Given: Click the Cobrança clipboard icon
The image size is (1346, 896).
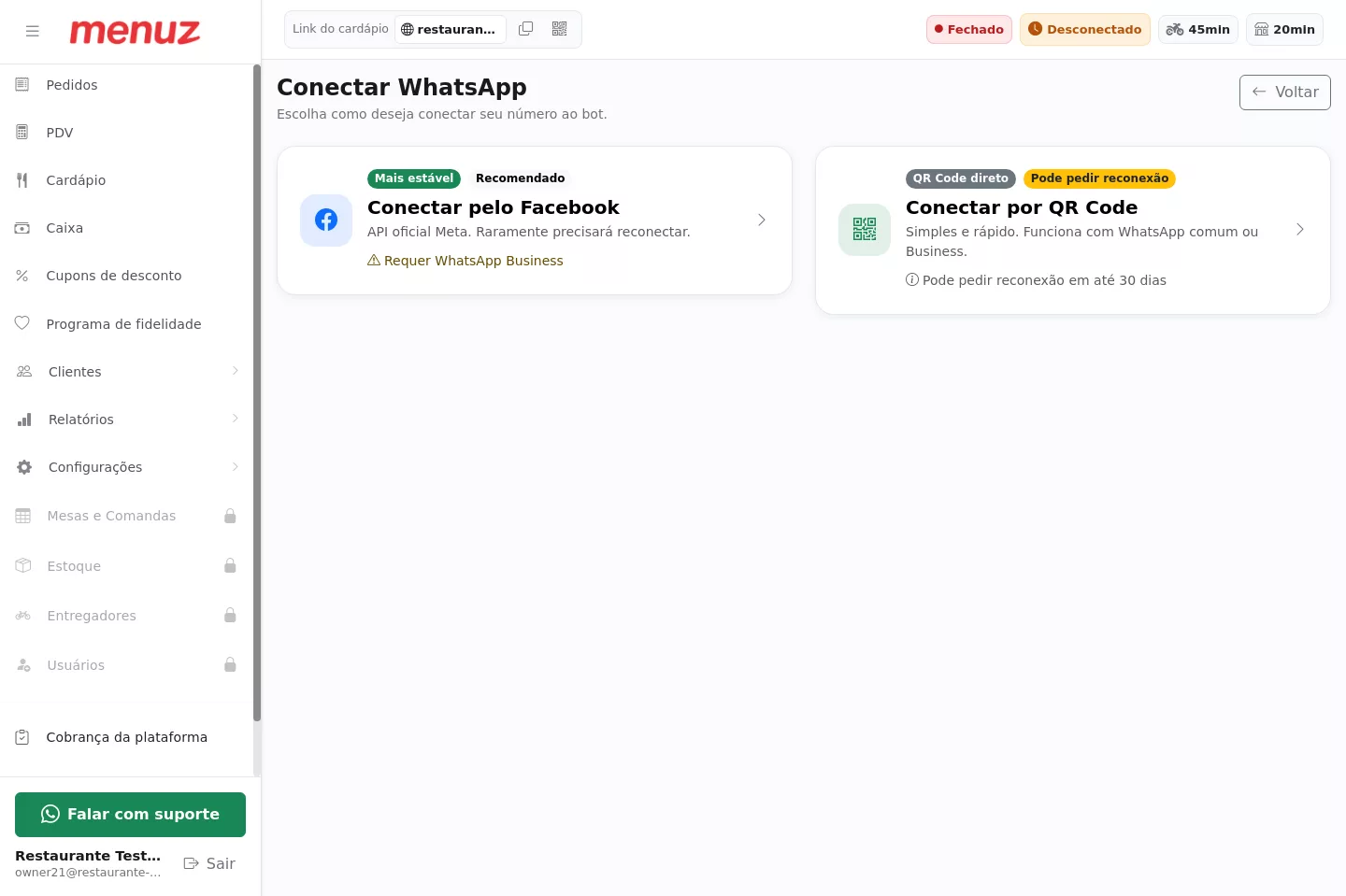Looking at the screenshot, I should point(22,737).
